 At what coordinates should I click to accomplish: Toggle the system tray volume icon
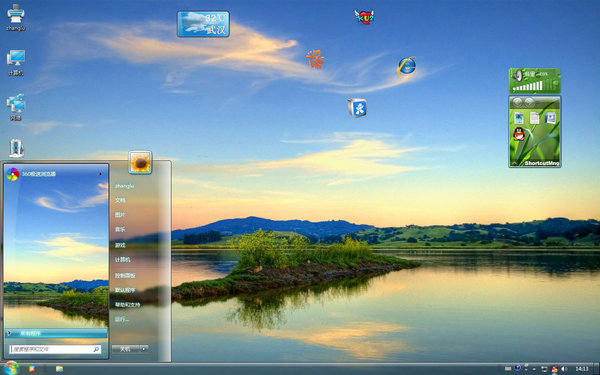[564, 369]
